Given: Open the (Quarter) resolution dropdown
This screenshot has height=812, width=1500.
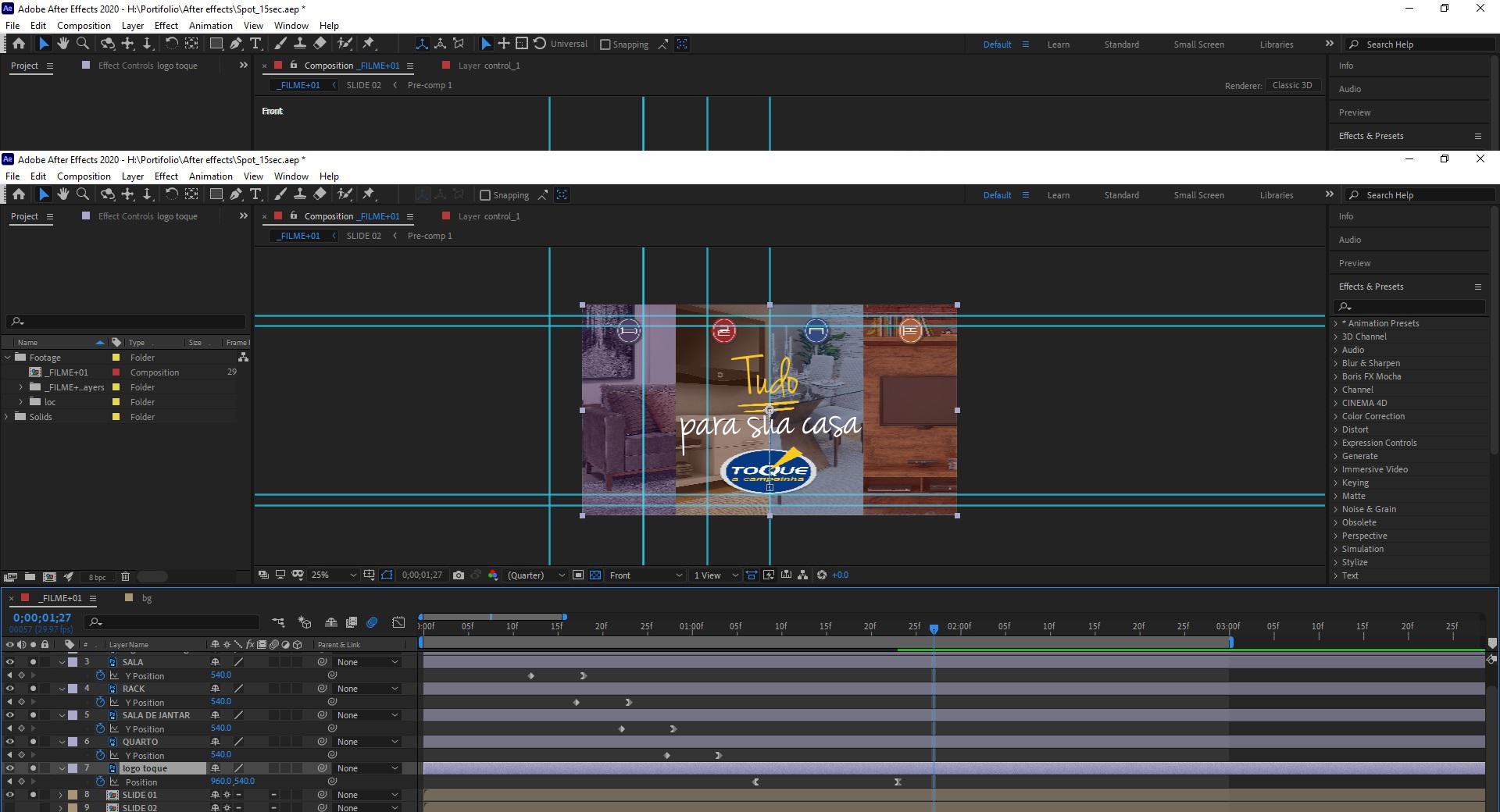Looking at the screenshot, I should point(535,575).
